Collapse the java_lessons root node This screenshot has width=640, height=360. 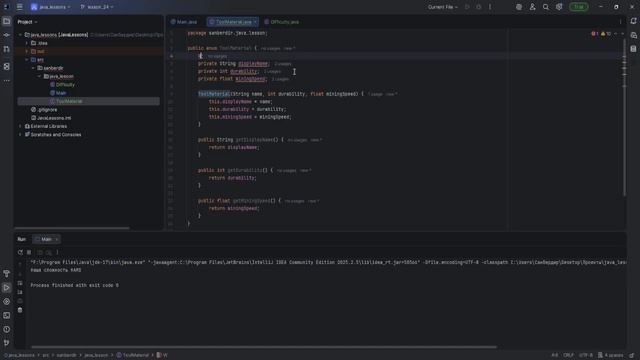click(x=20, y=35)
